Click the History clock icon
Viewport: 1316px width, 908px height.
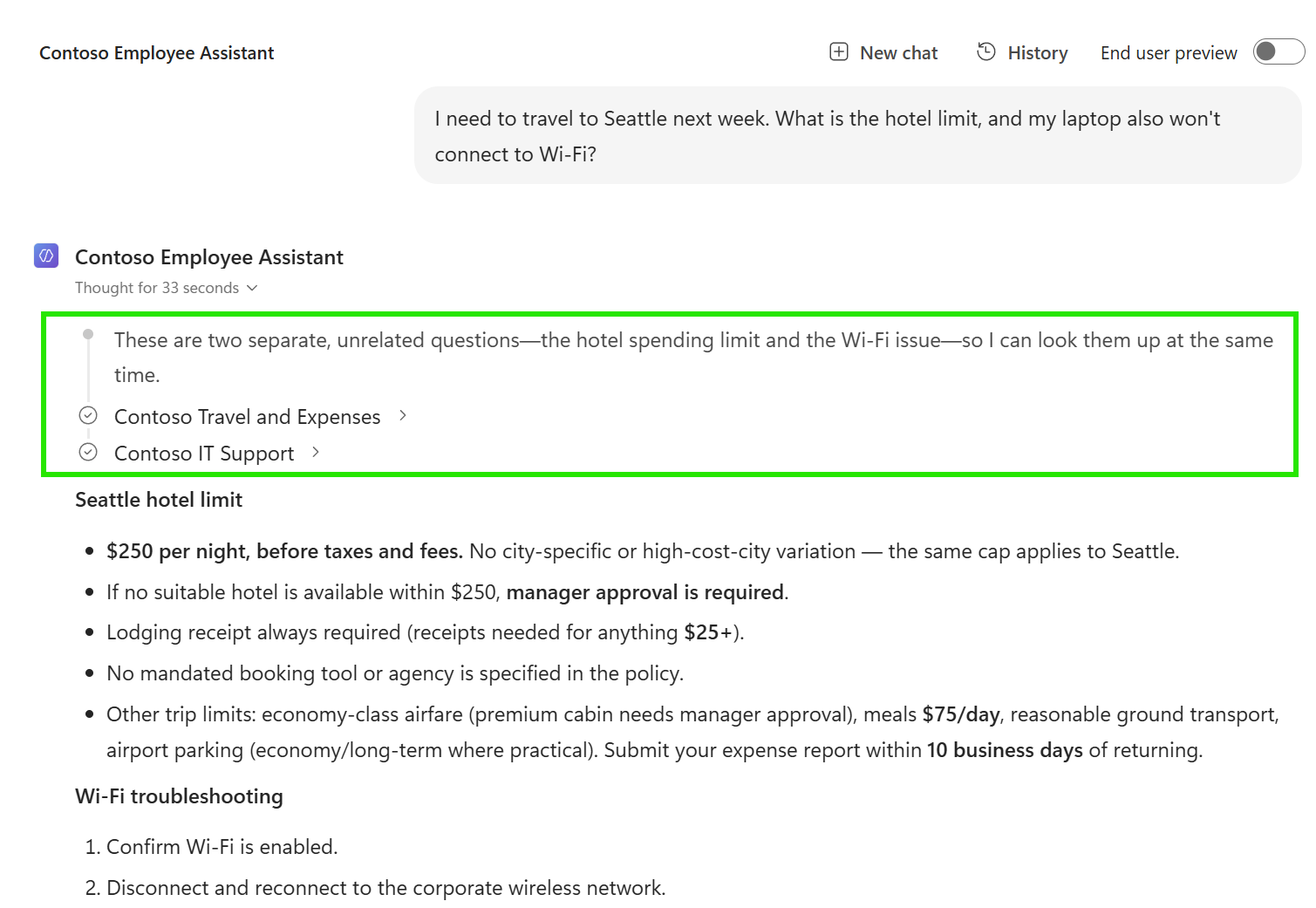point(986,52)
